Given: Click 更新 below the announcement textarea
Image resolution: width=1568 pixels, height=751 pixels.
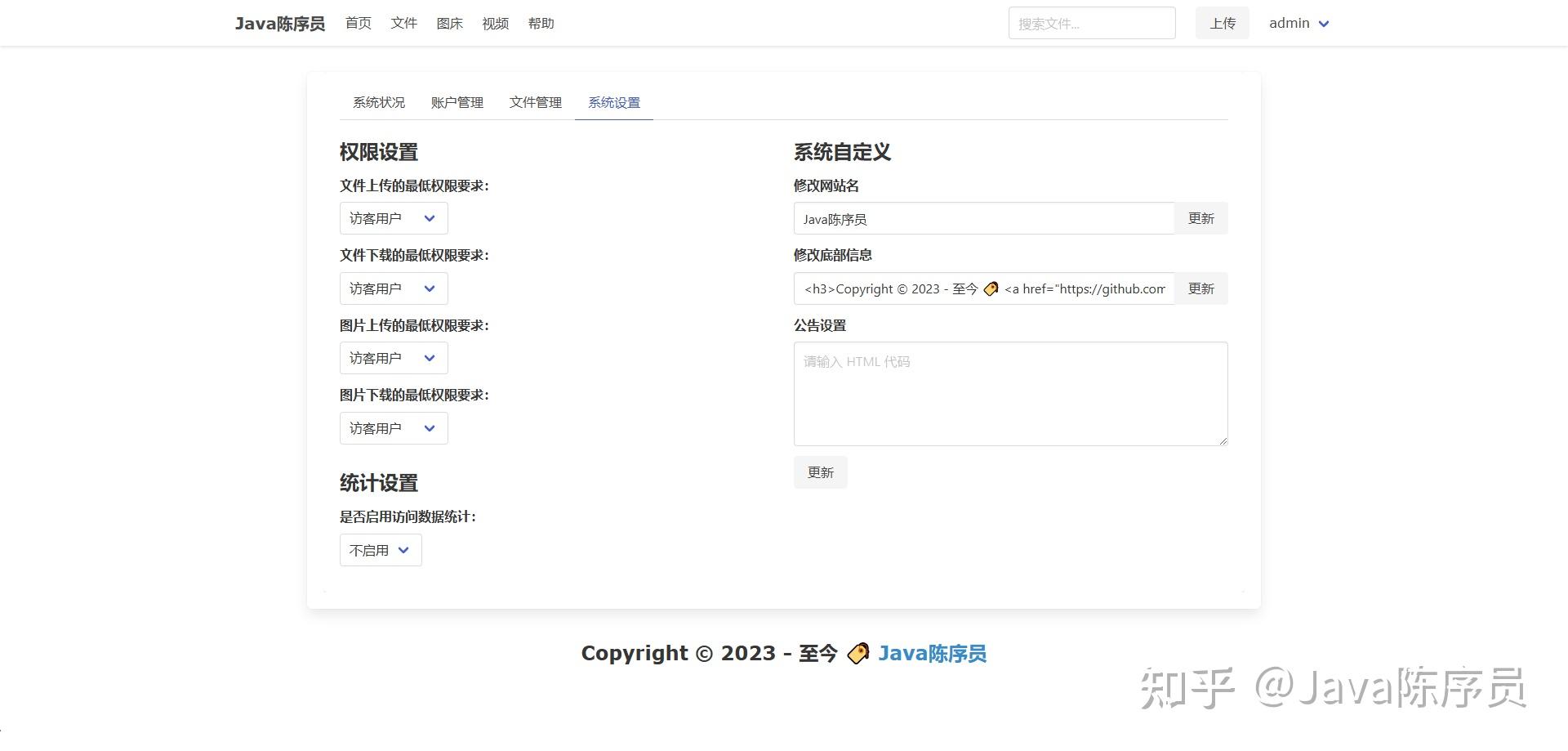Looking at the screenshot, I should pos(821,472).
